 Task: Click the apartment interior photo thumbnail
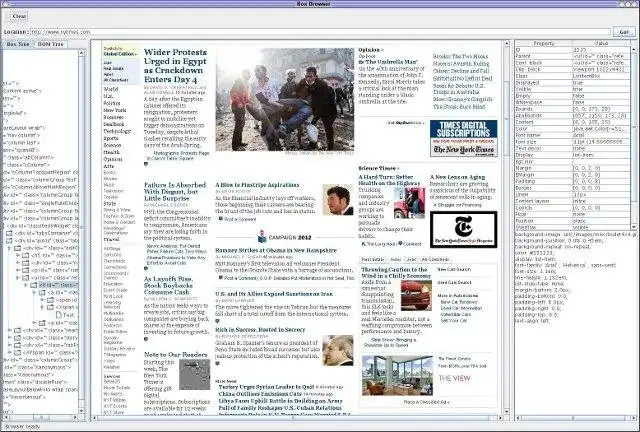[398, 375]
